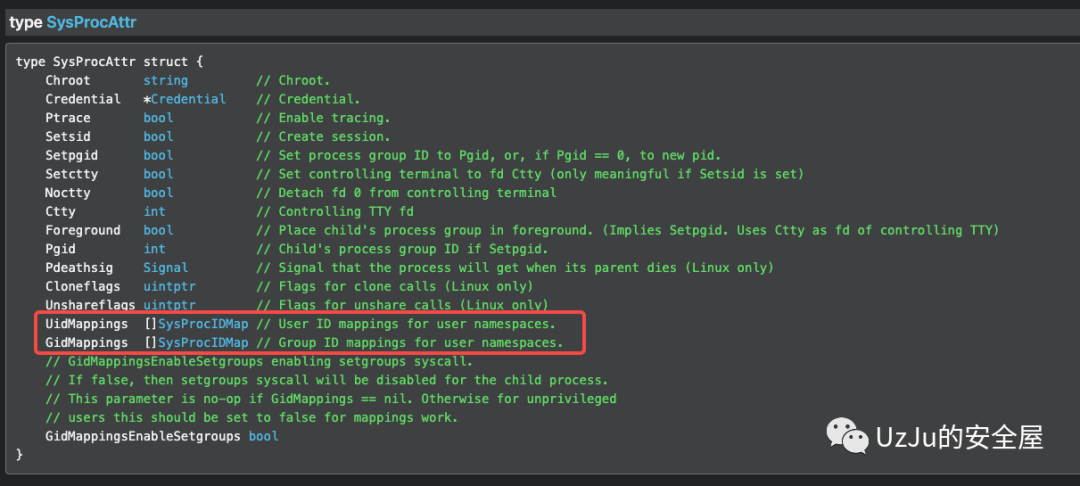The height and width of the screenshot is (486, 1080).
Task: Click the bool type next to Setctty
Action: [x=158, y=173]
